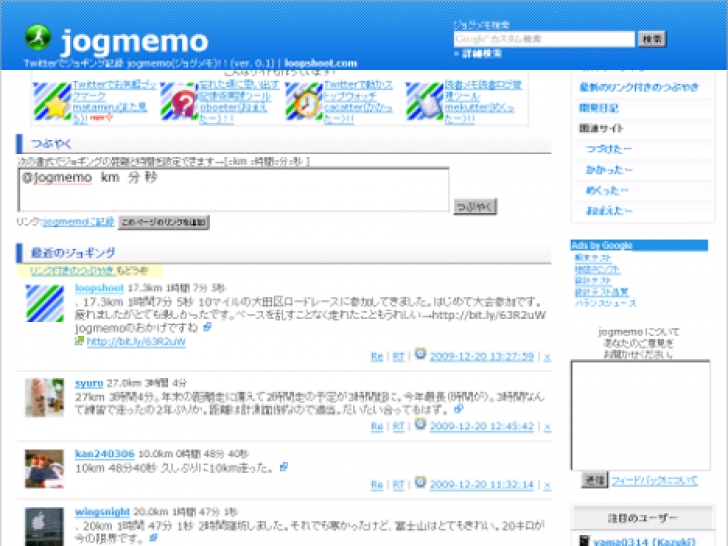The height and width of the screenshot is (546, 728).
Task: Open timestamp 2009-12-20 13:27:59
Action: click(x=481, y=357)
